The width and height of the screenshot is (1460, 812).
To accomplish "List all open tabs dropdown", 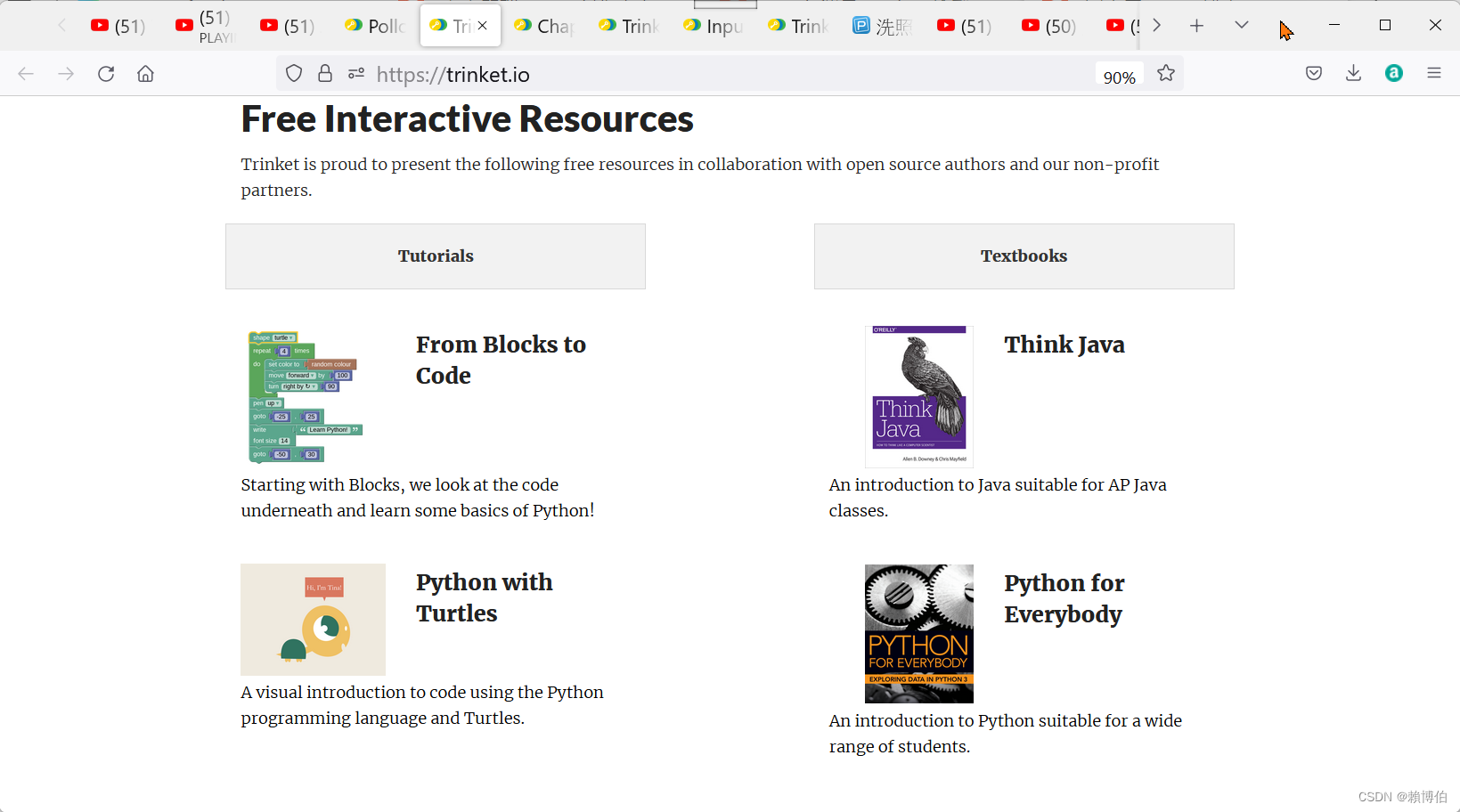I will [x=1241, y=26].
